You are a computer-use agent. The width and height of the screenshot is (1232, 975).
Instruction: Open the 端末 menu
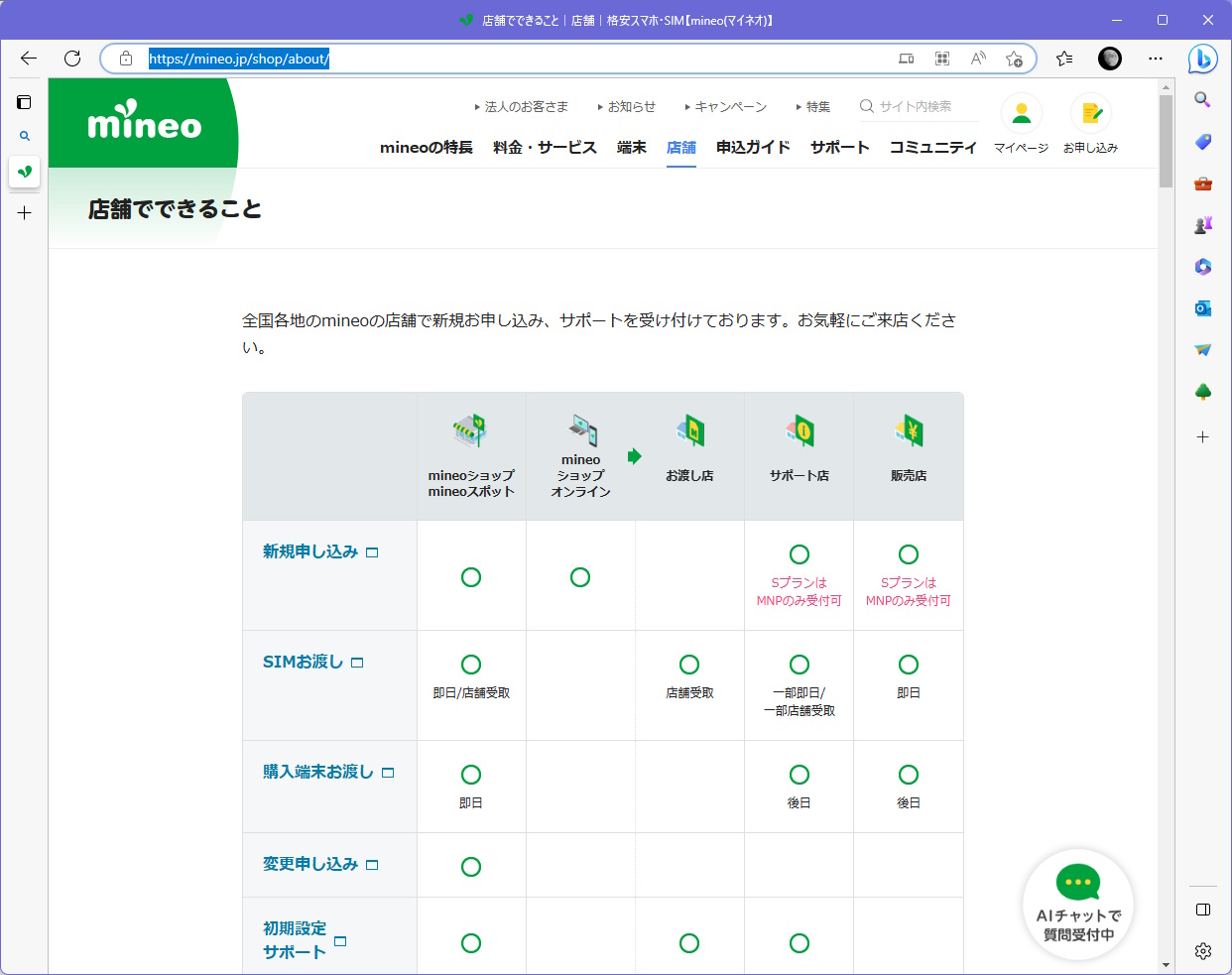point(632,147)
